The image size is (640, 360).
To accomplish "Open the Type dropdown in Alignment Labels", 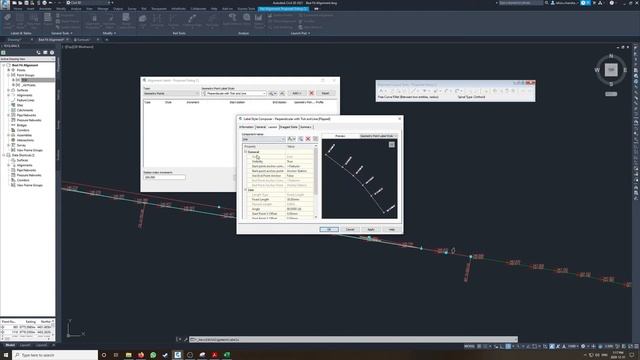I will [171, 93].
